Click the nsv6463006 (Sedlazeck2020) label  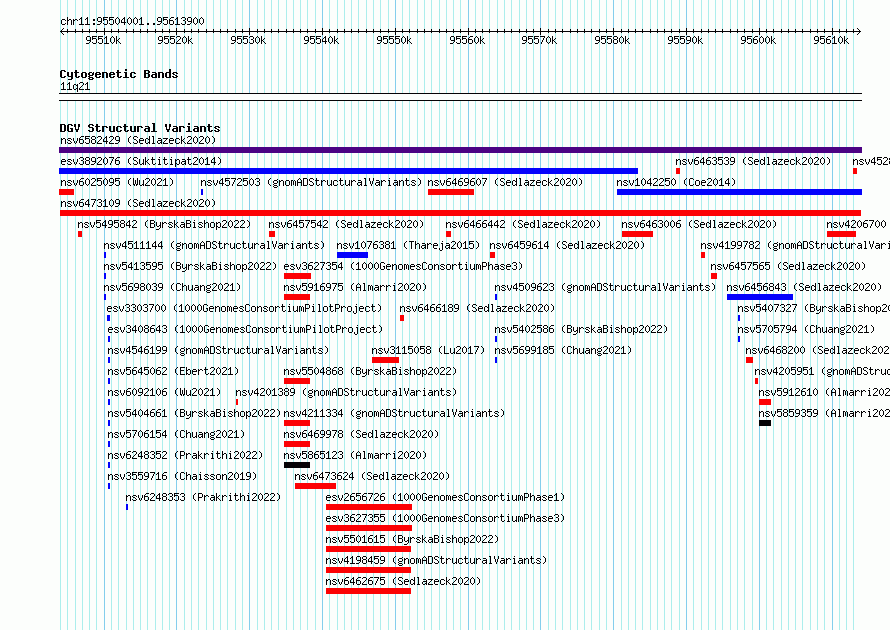(699, 224)
